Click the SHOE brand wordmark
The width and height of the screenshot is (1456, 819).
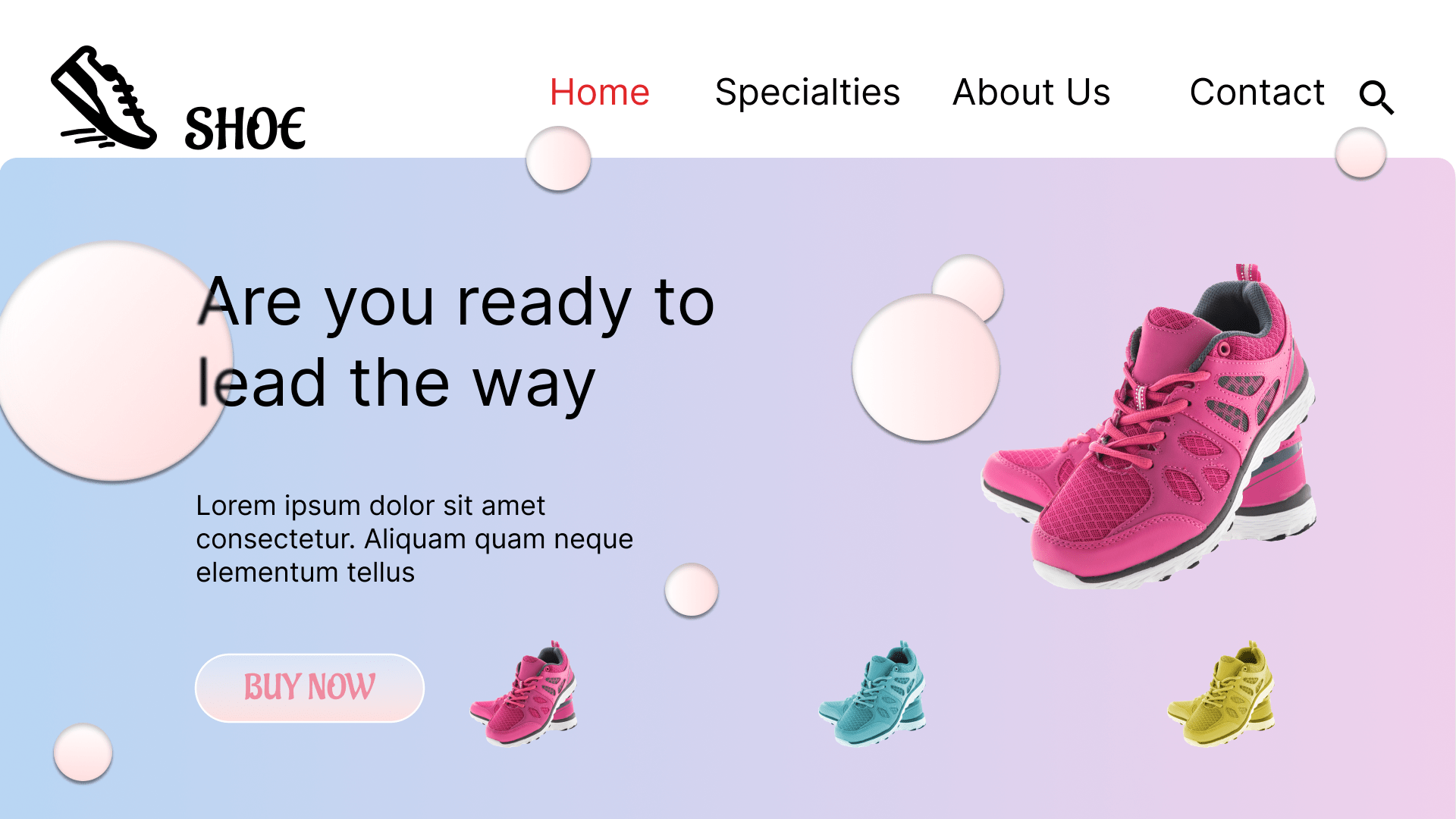(245, 128)
